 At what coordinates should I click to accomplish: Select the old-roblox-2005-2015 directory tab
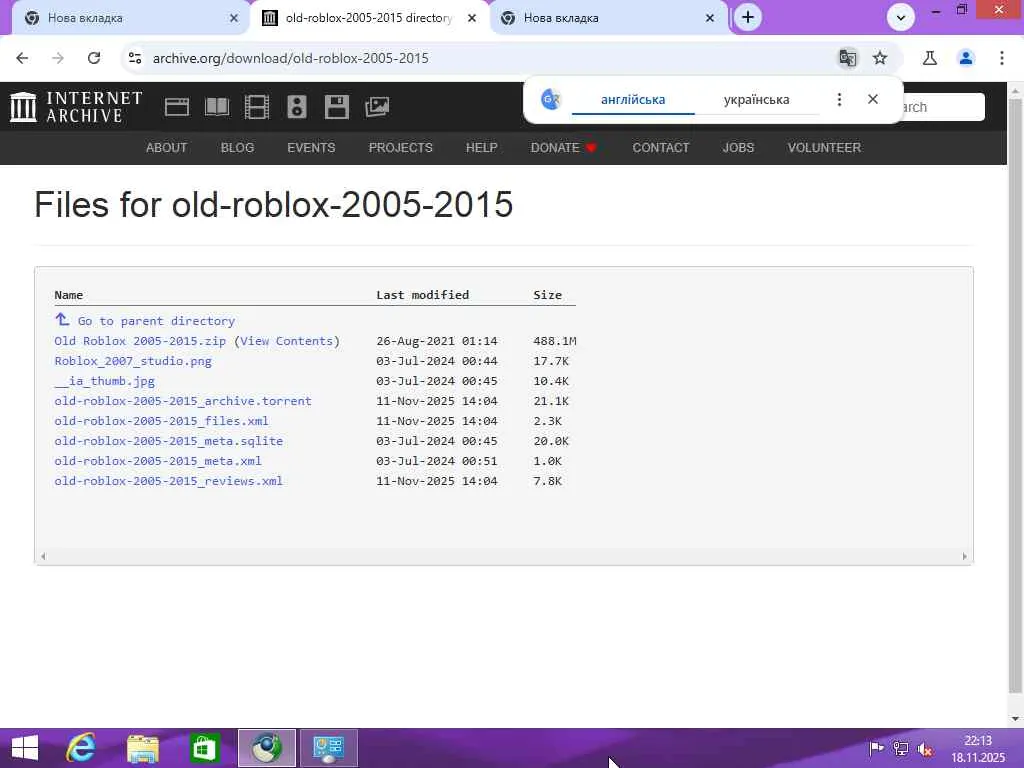(370, 18)
